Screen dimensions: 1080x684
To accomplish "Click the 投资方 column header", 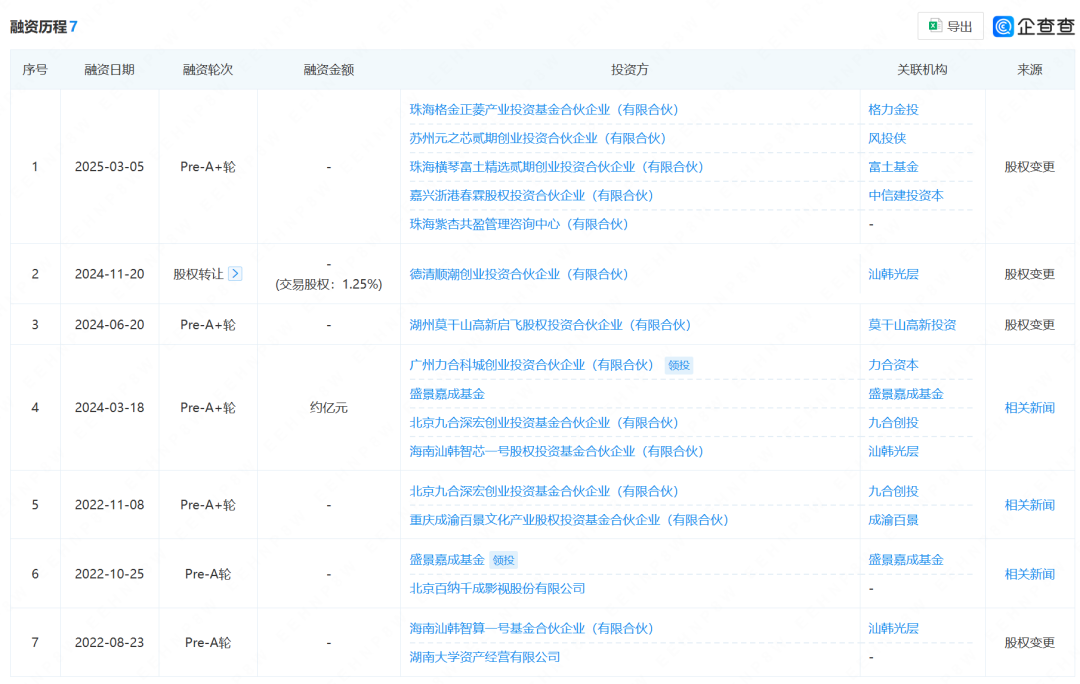I will coord(630,70).
